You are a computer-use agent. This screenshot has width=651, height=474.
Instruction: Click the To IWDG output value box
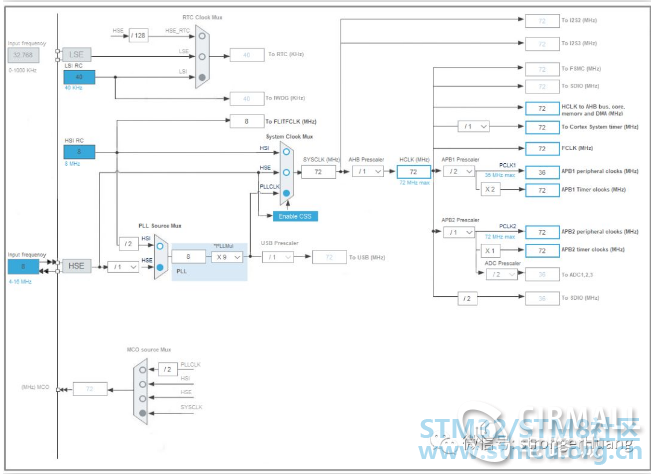(x=247, y=99)
